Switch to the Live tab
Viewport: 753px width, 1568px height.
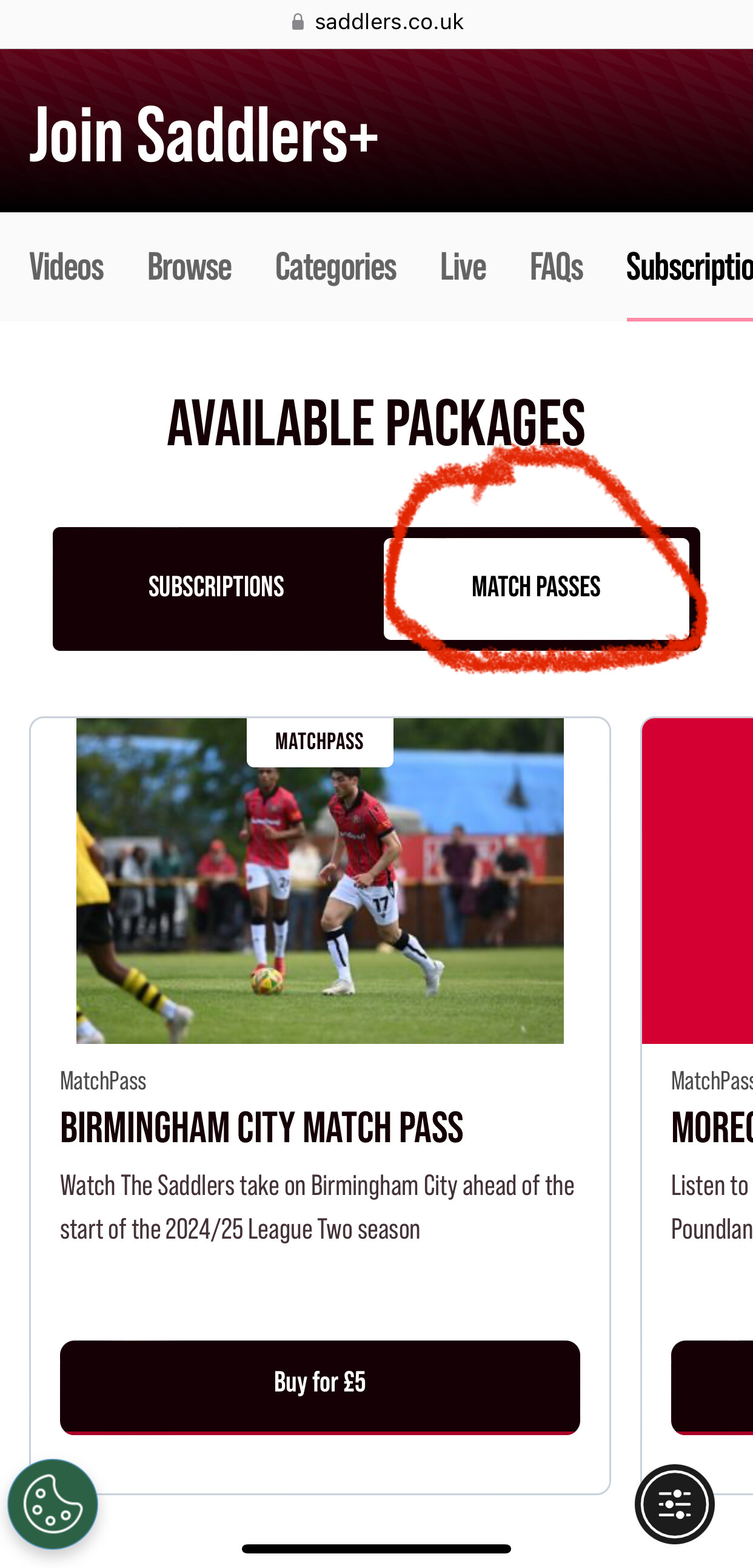(463, 267)
